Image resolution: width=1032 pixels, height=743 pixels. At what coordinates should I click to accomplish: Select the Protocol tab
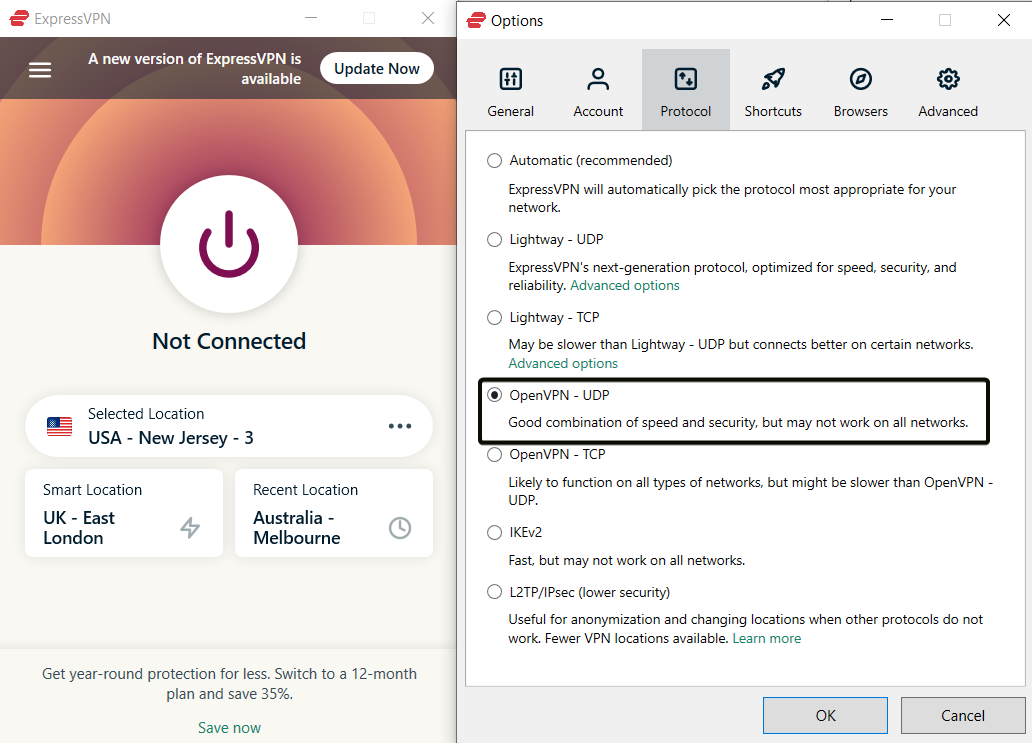686,91
